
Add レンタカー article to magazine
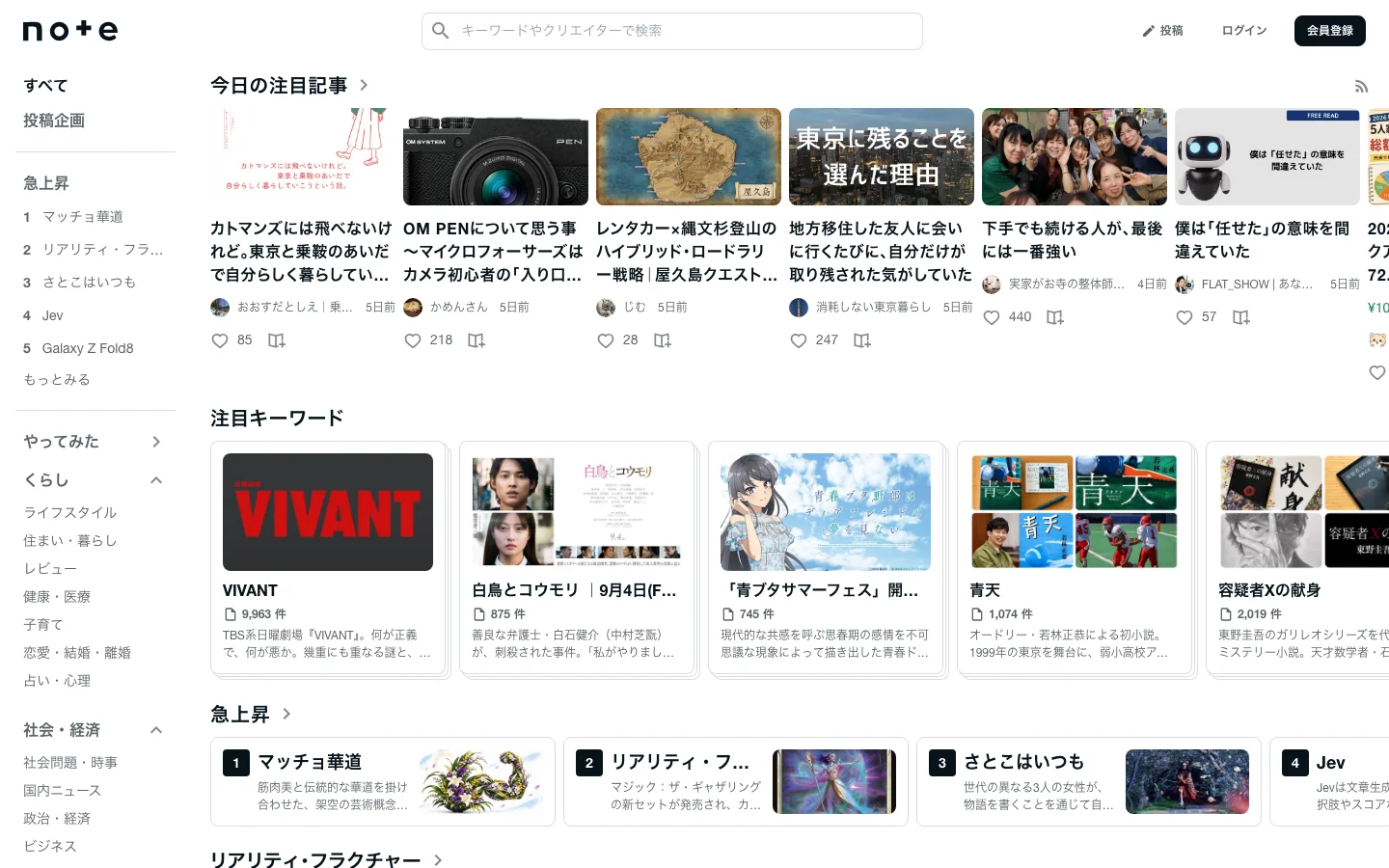[663, 340]
